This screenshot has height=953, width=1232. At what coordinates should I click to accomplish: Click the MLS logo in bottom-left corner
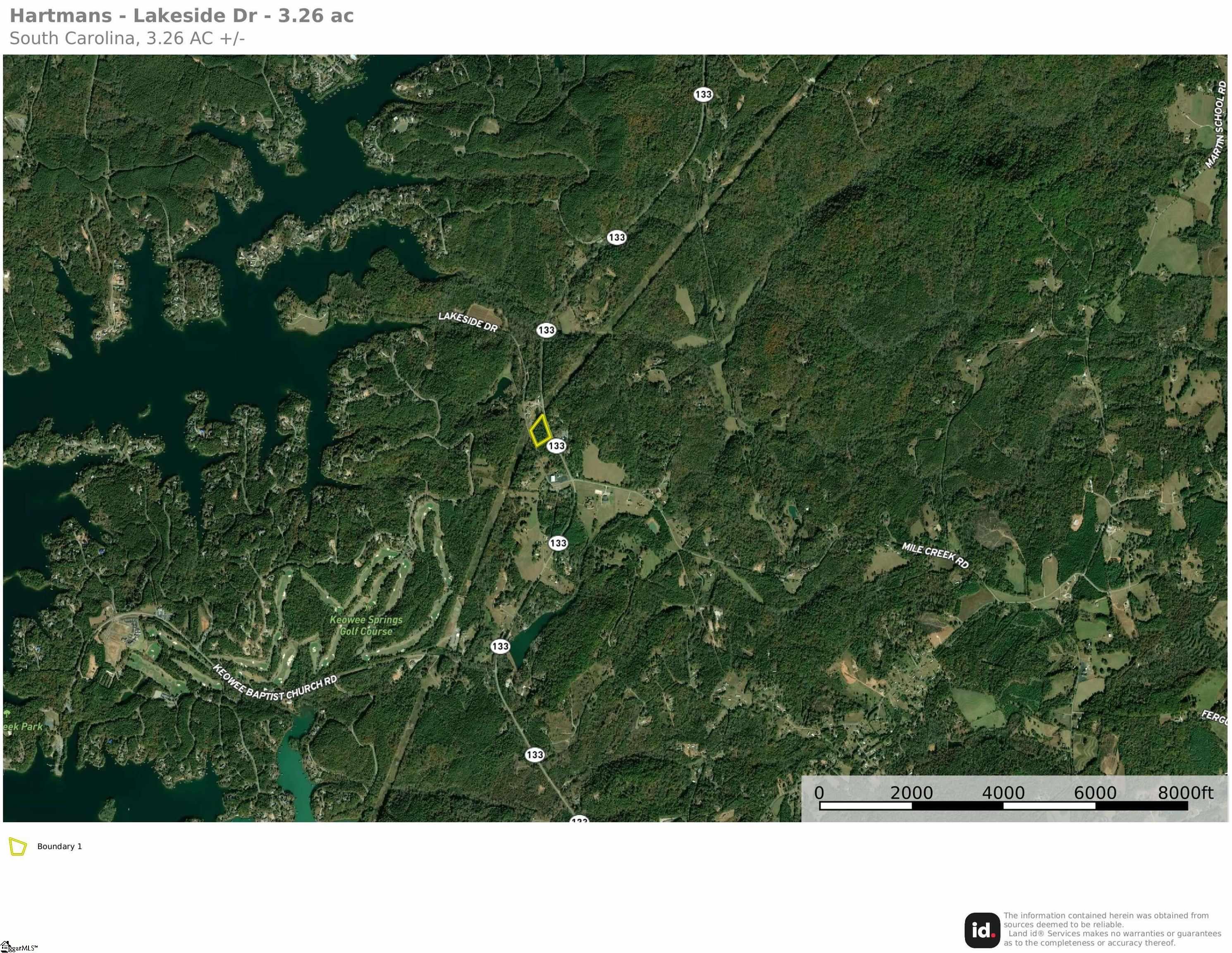tap(18, 947)
